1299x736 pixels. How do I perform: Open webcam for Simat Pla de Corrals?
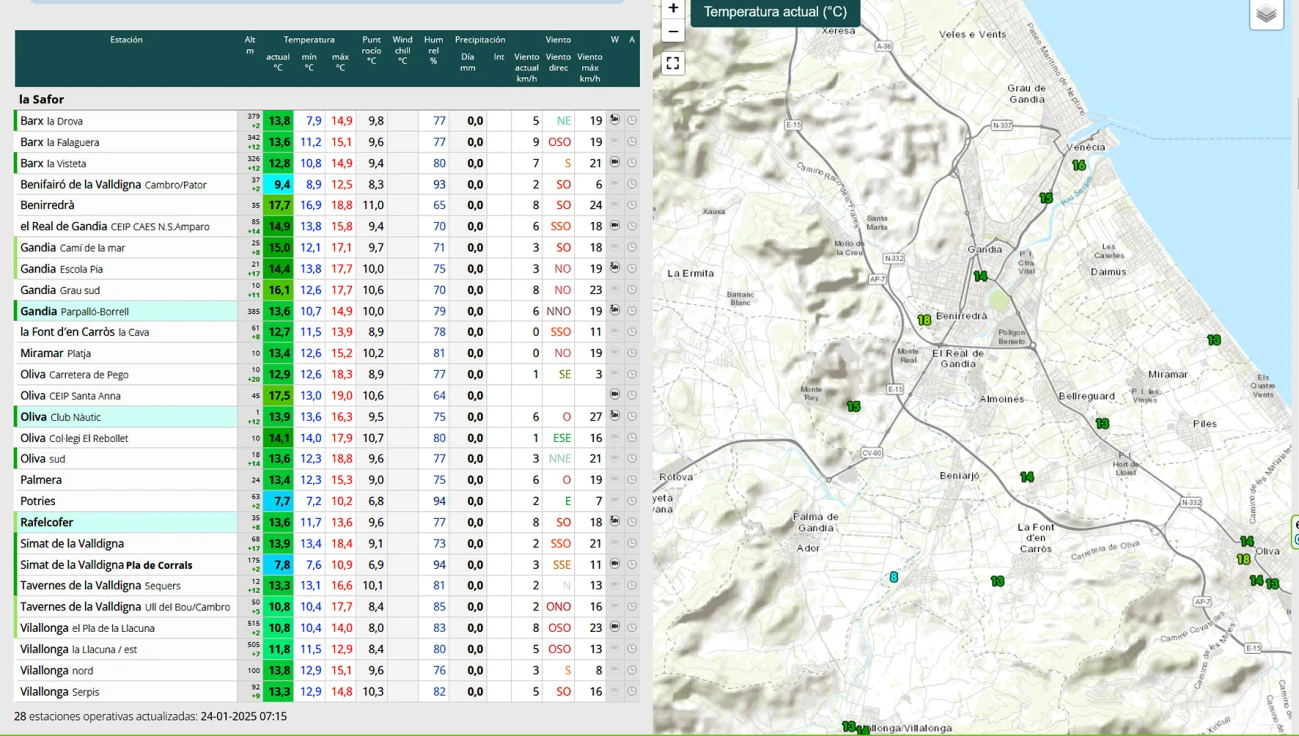pos(615,564)
